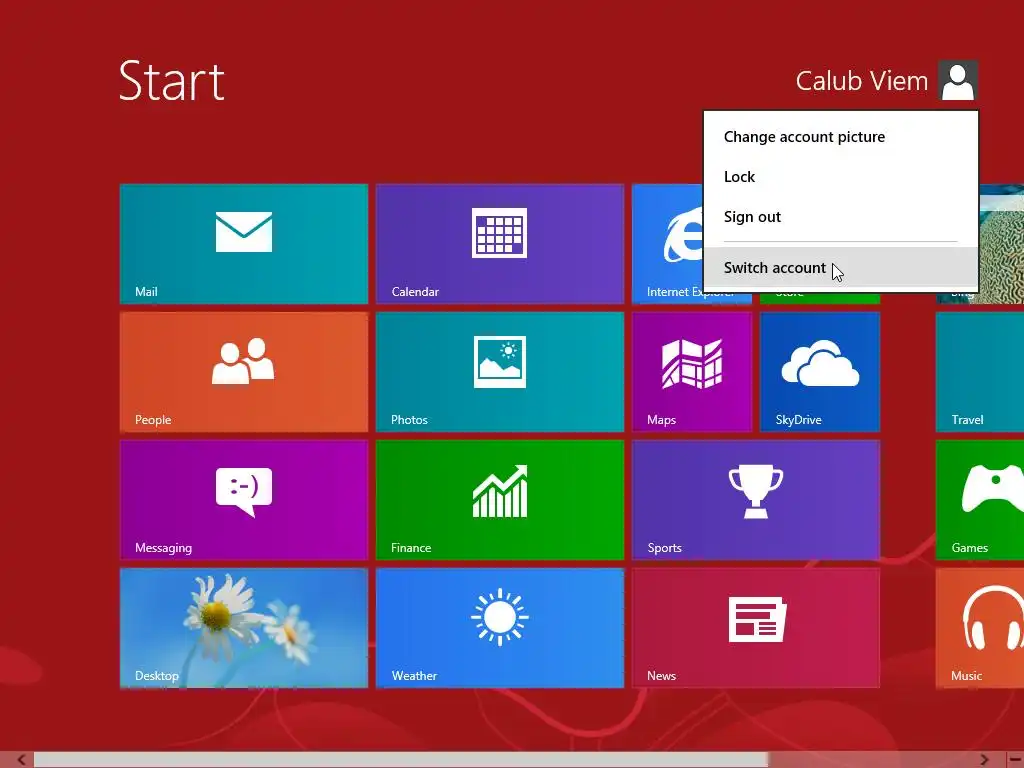Open the Maps tile
Viewport: 1024px width, 768px height.
(692, 372)
